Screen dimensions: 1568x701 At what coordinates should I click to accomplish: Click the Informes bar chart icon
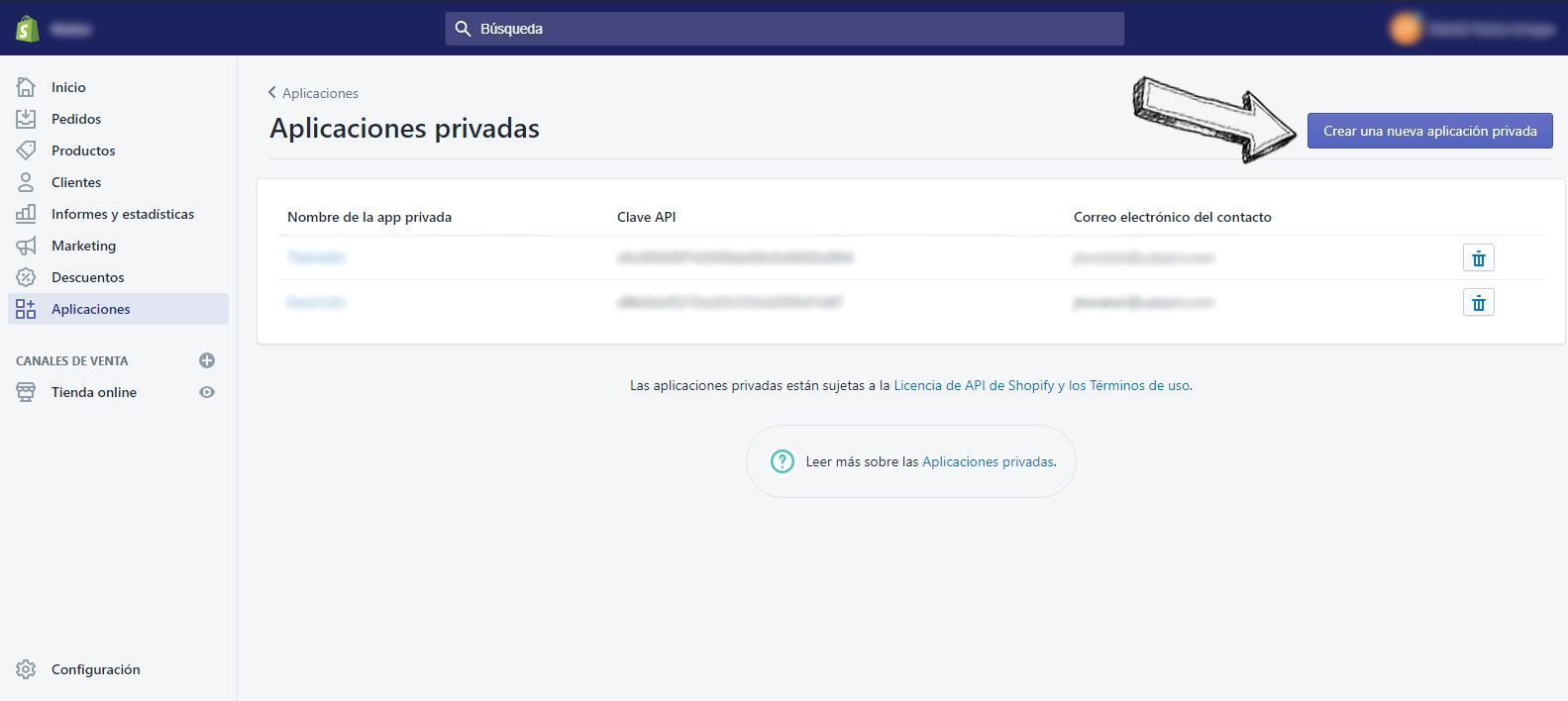pyautogui.click(x=26, y=214)
